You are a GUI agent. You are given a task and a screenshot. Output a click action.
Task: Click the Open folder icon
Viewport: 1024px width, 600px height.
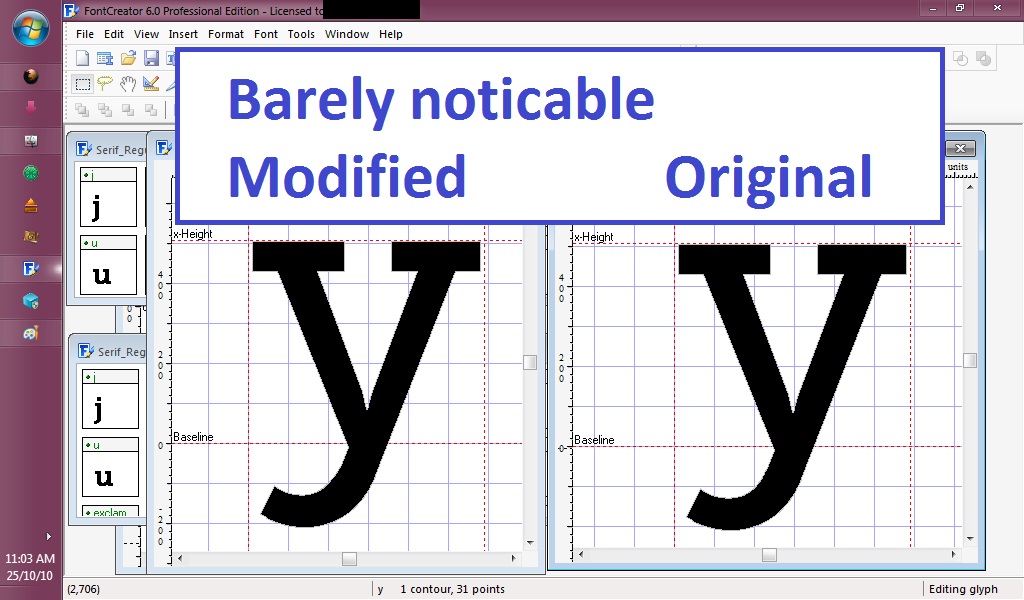click(128, 58)
